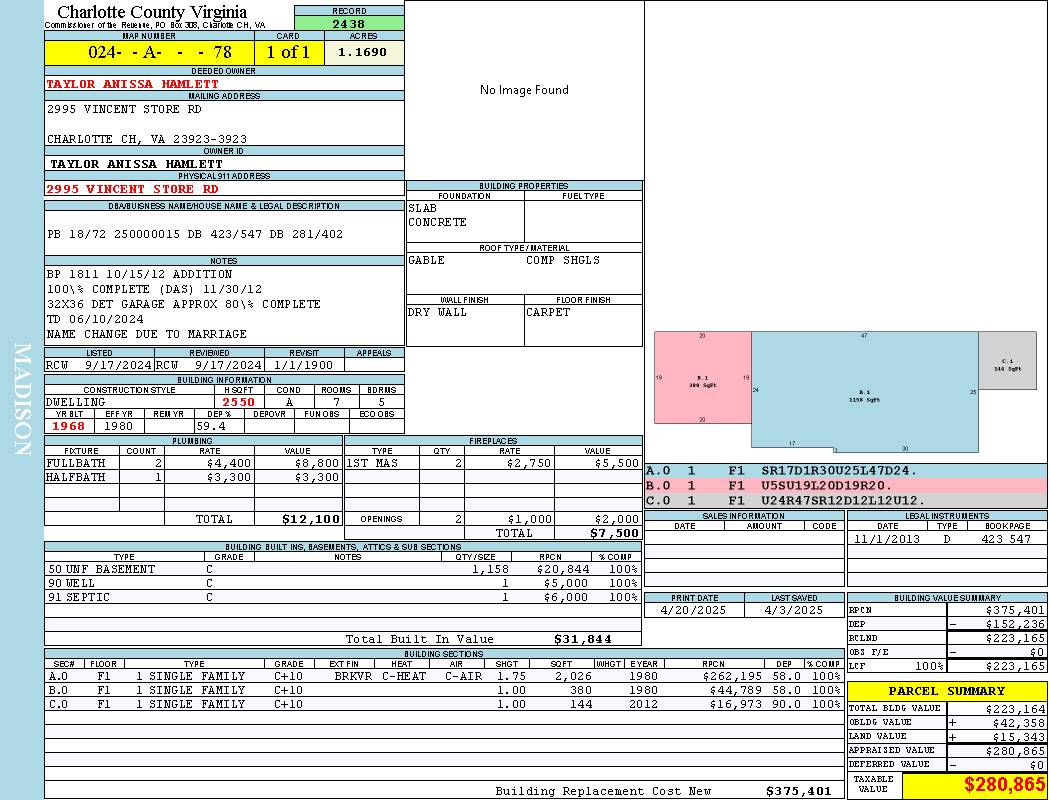Click roof type GABLE
The height and width of the screenshot is (800, 1050).
427,260
